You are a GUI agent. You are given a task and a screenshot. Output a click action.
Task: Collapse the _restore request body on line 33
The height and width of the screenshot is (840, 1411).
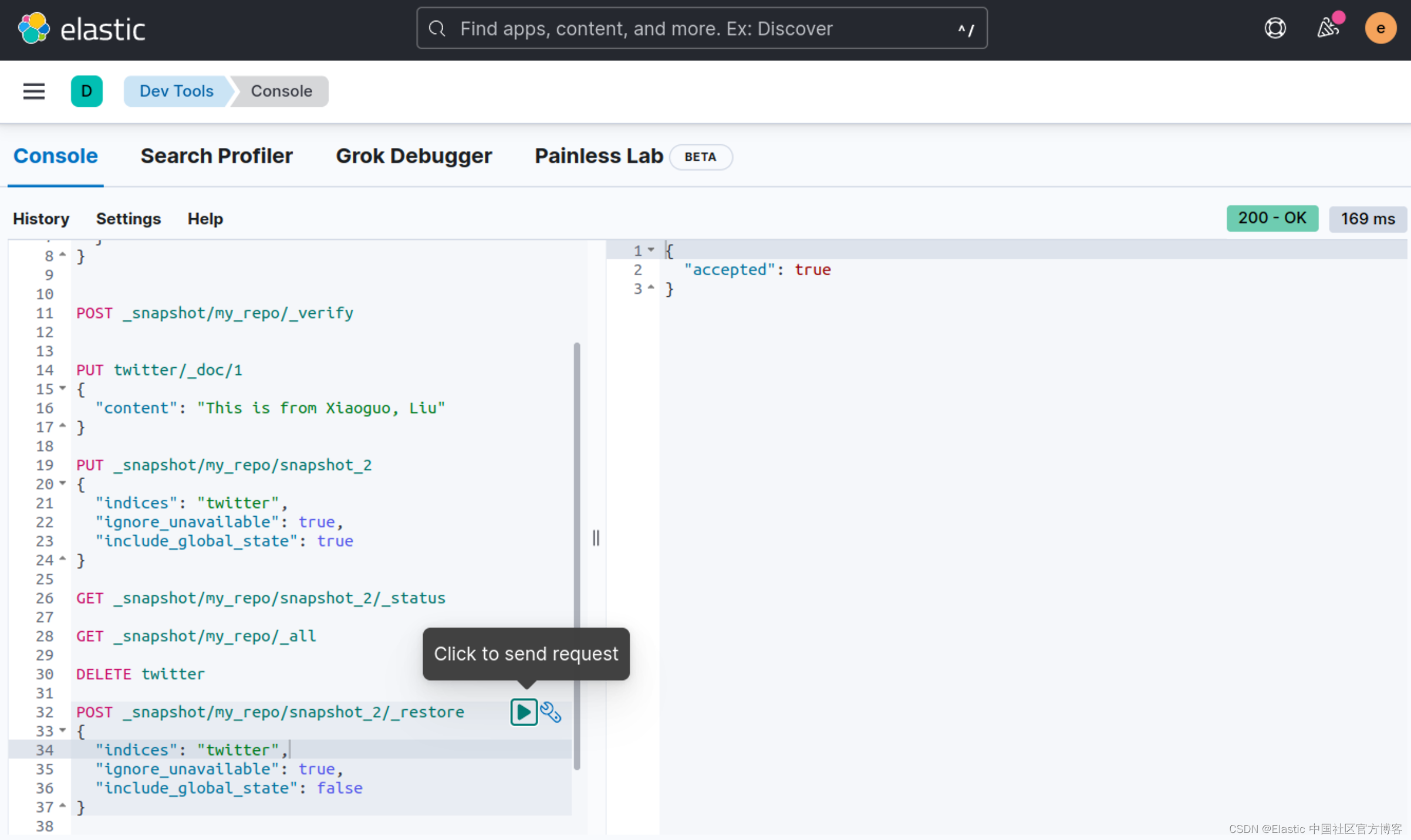click(63, 731)
